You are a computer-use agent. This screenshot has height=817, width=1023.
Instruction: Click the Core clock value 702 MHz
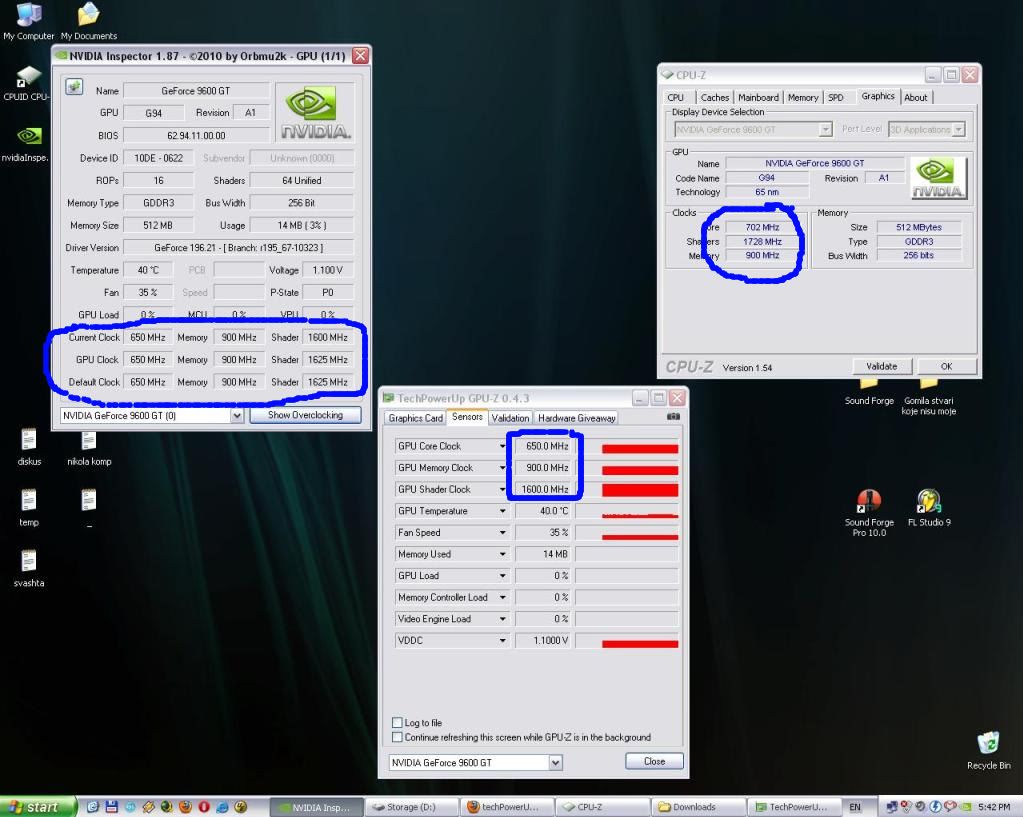click(762, 227)
